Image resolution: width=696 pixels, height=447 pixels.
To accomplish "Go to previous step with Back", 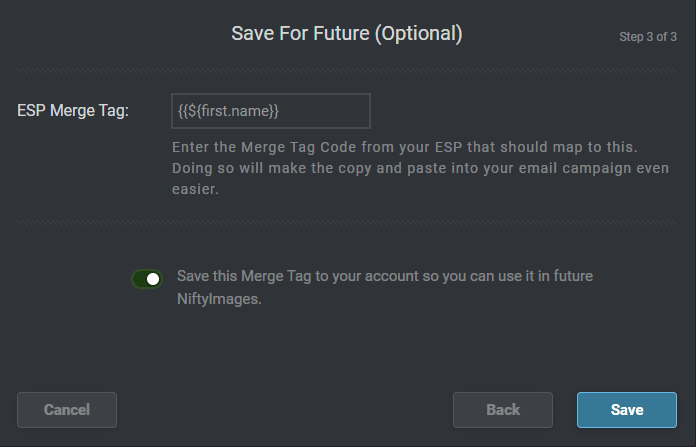I will click(x=502, y=410).
